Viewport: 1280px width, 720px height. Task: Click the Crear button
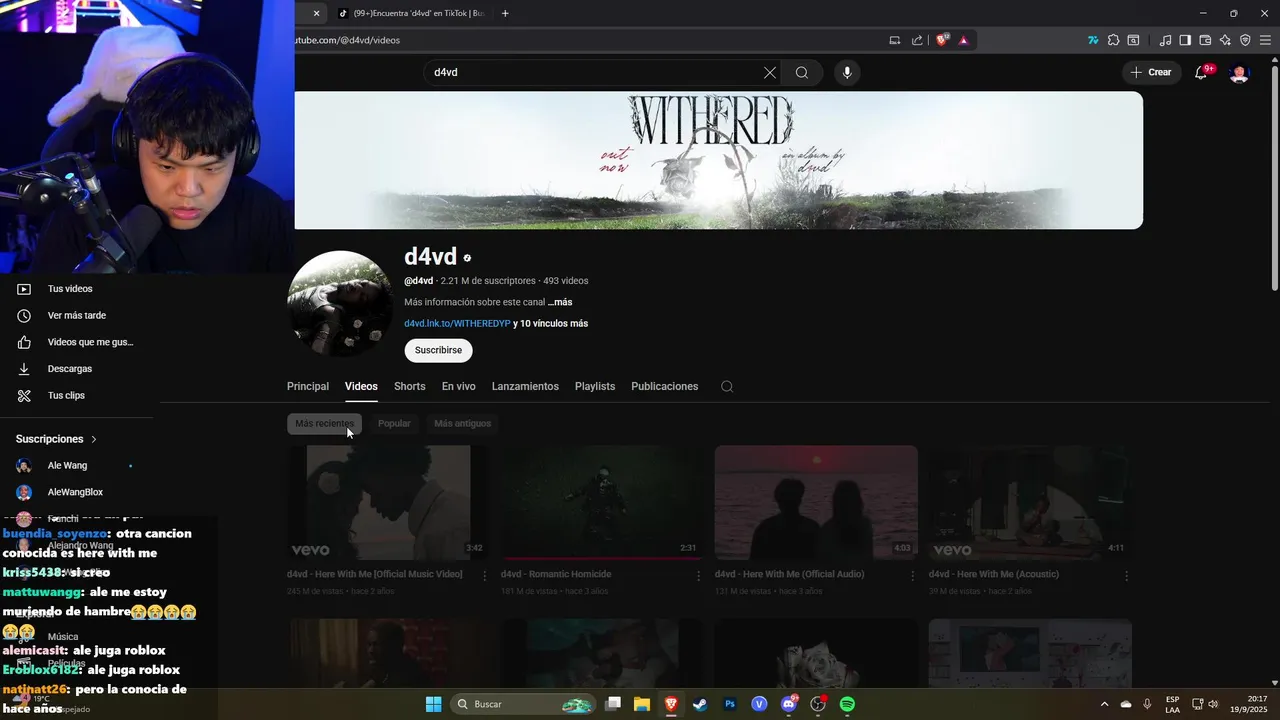click(x=1151, y=72)
